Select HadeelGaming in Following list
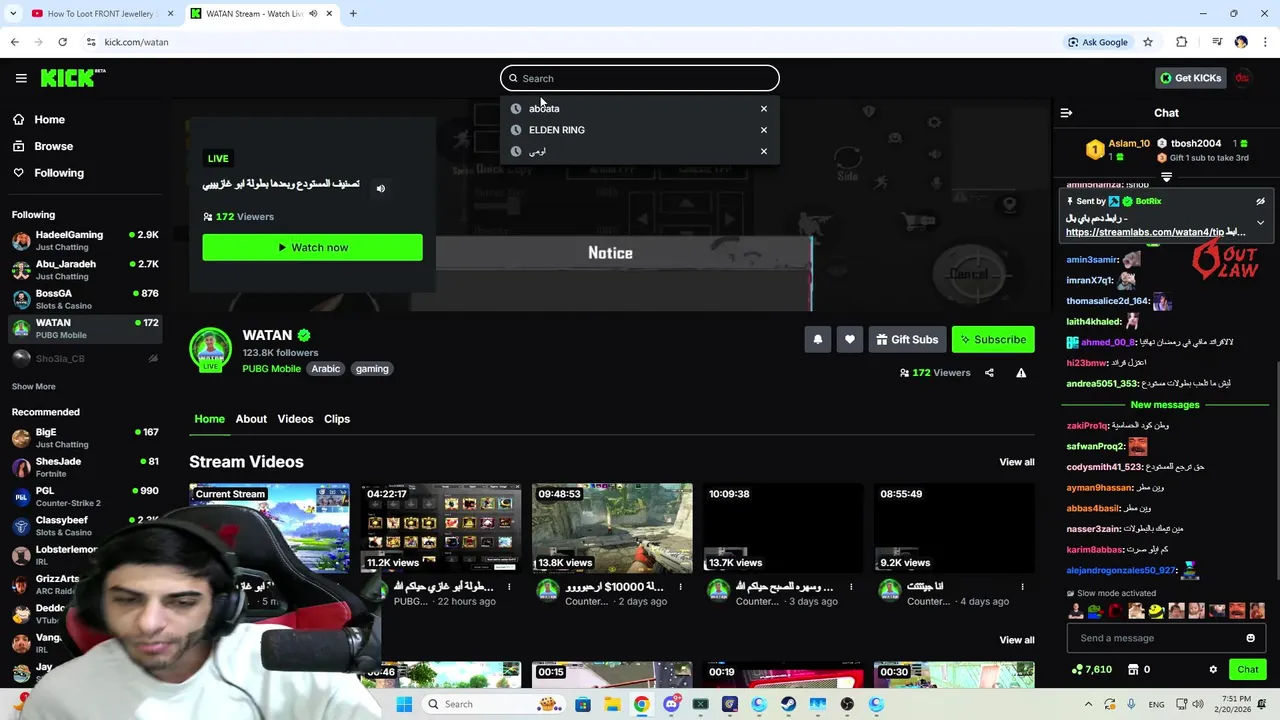Screen dimensions: 1280x720 click(x=85, y=241)
